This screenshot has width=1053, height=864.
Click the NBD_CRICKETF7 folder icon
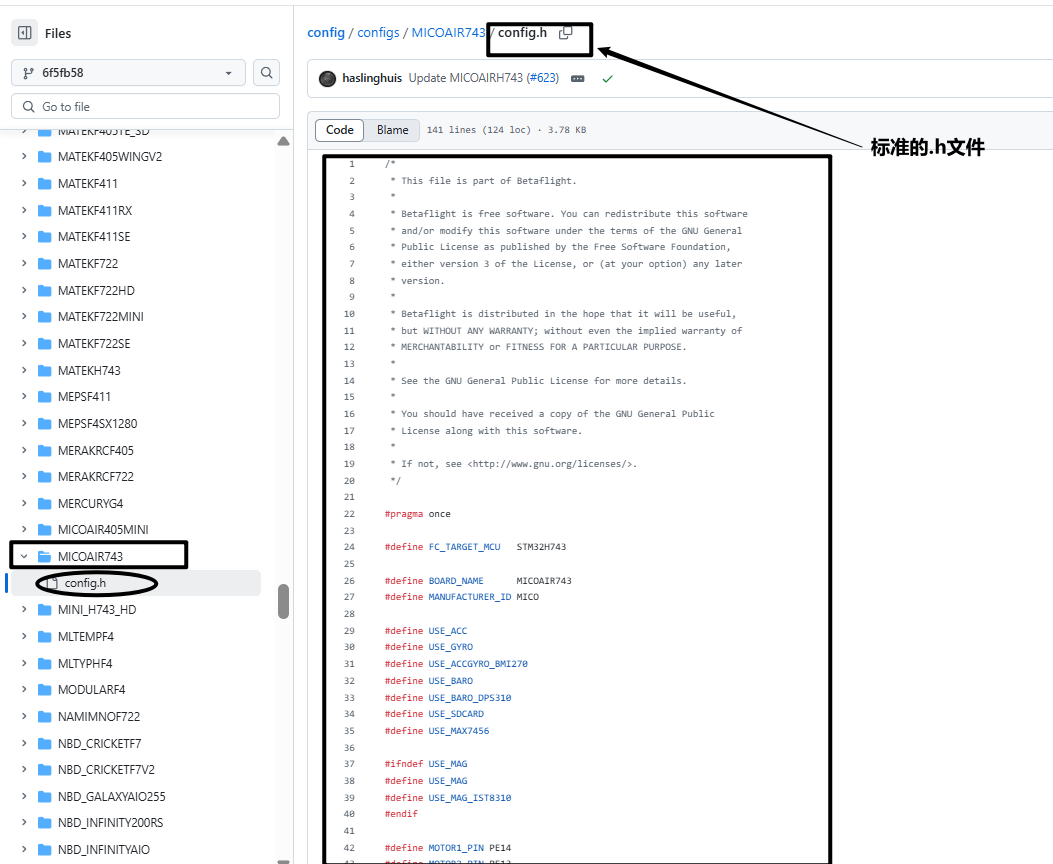point(44,743)
